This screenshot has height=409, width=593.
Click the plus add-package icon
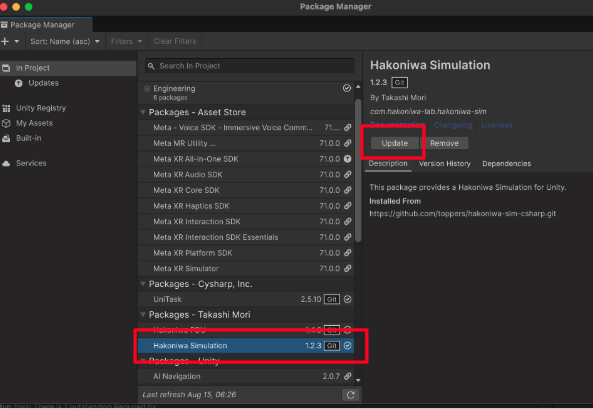pos(5,41)
